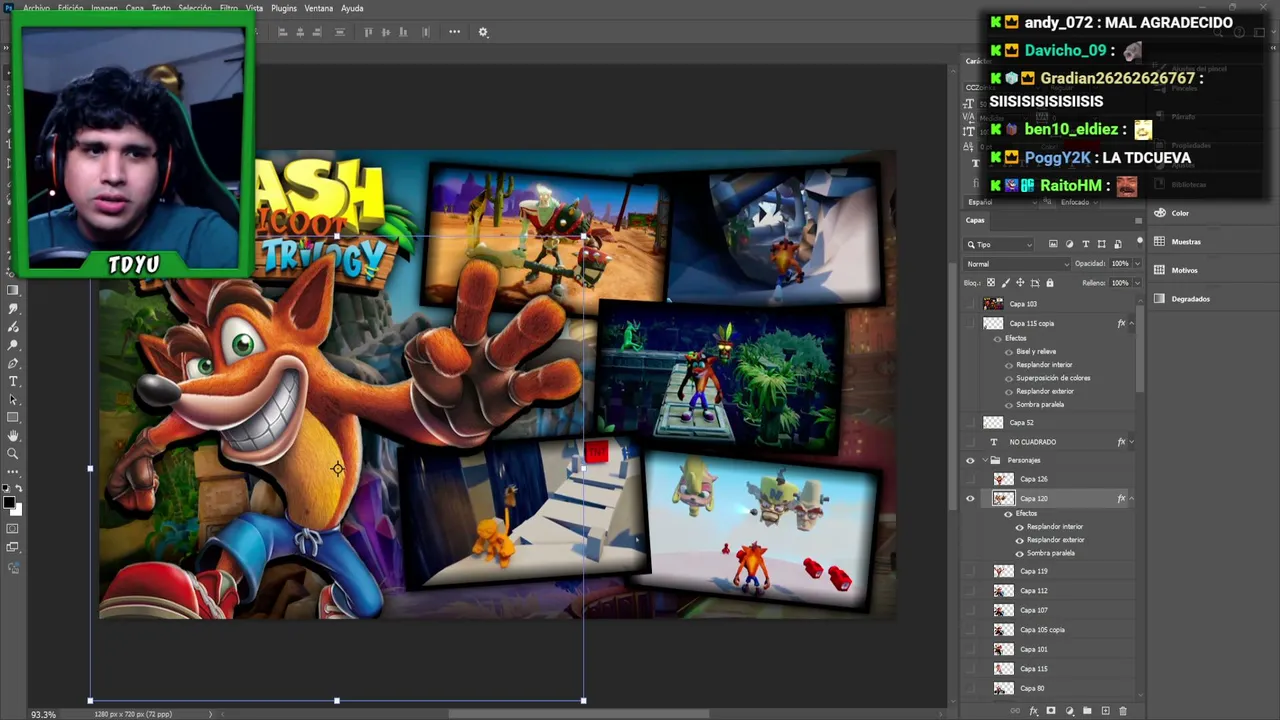This screenshot has width=1280, height=720.
Task: Select the Rectangle shape tool
Action: click(13, 417)
